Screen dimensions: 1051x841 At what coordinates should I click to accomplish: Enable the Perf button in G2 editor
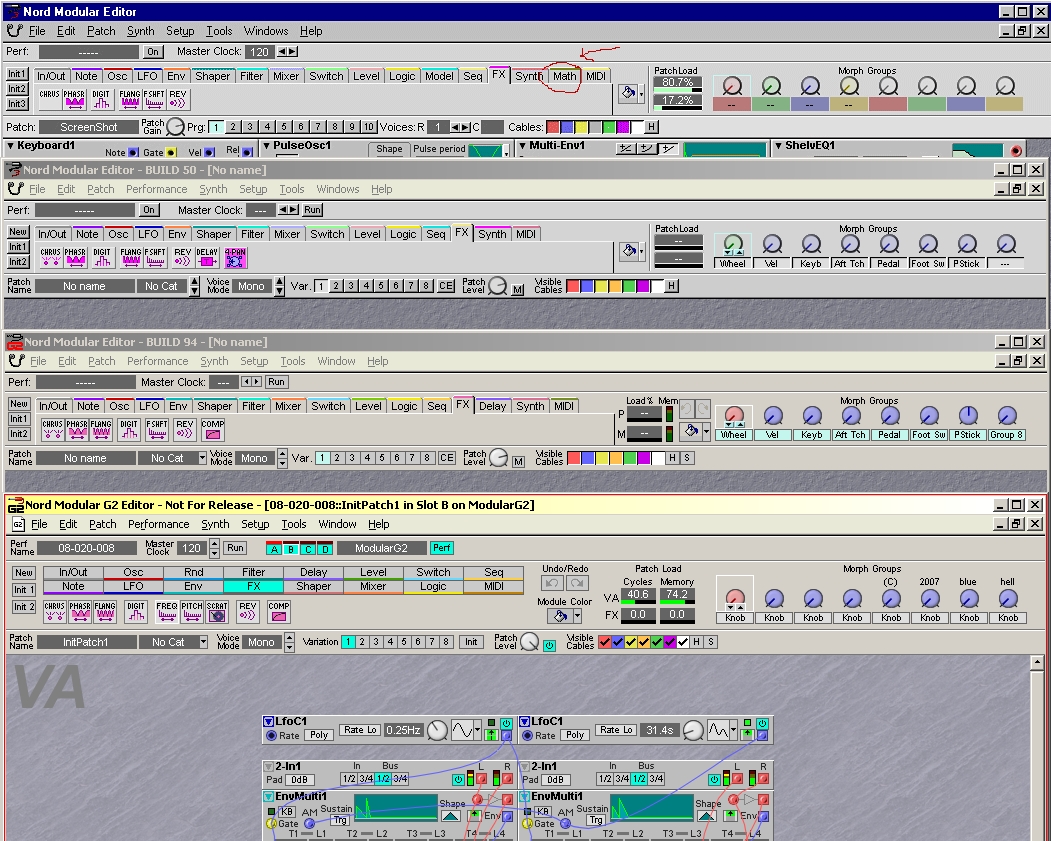(441, 548)
